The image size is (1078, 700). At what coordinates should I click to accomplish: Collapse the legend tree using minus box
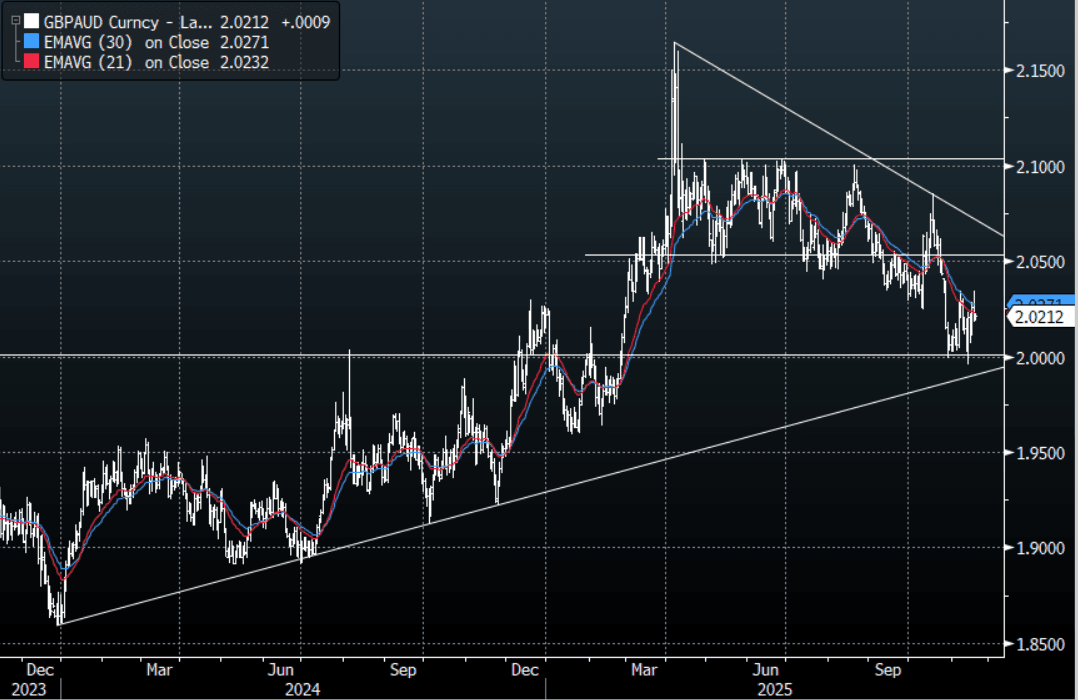point(14,19)
